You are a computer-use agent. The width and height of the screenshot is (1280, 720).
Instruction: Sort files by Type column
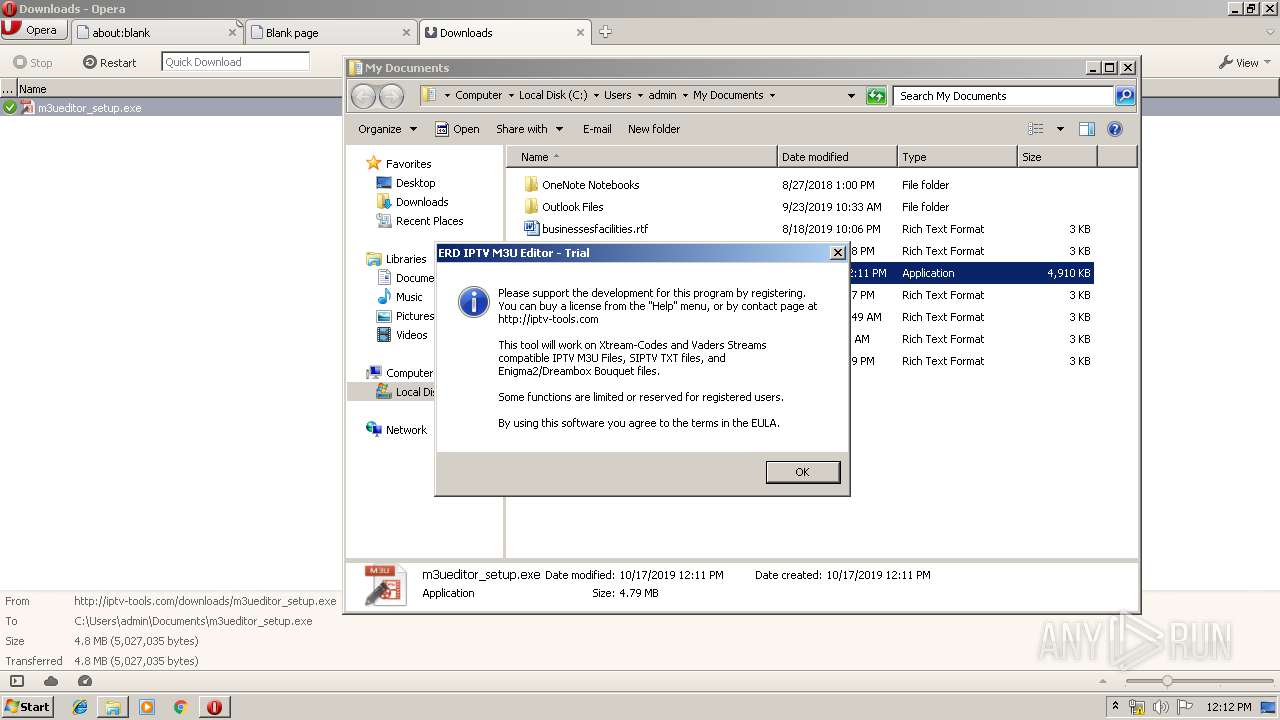(x=956, y=157)
